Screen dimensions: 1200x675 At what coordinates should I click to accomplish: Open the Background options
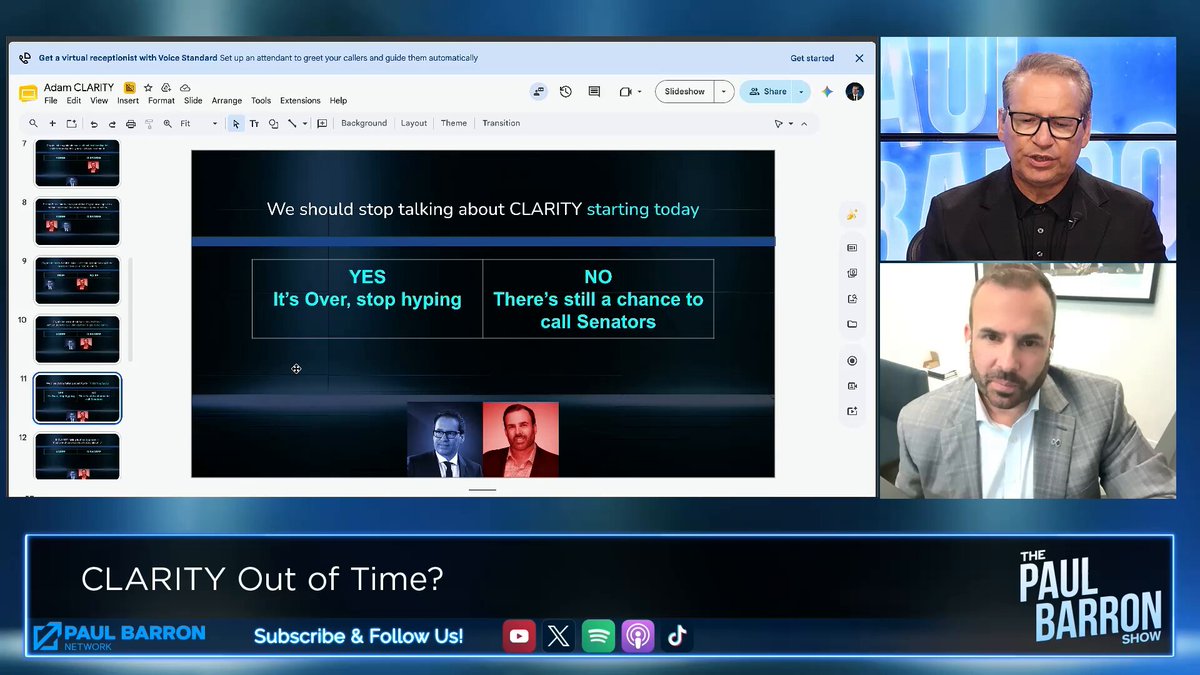[x=364, y=124]
